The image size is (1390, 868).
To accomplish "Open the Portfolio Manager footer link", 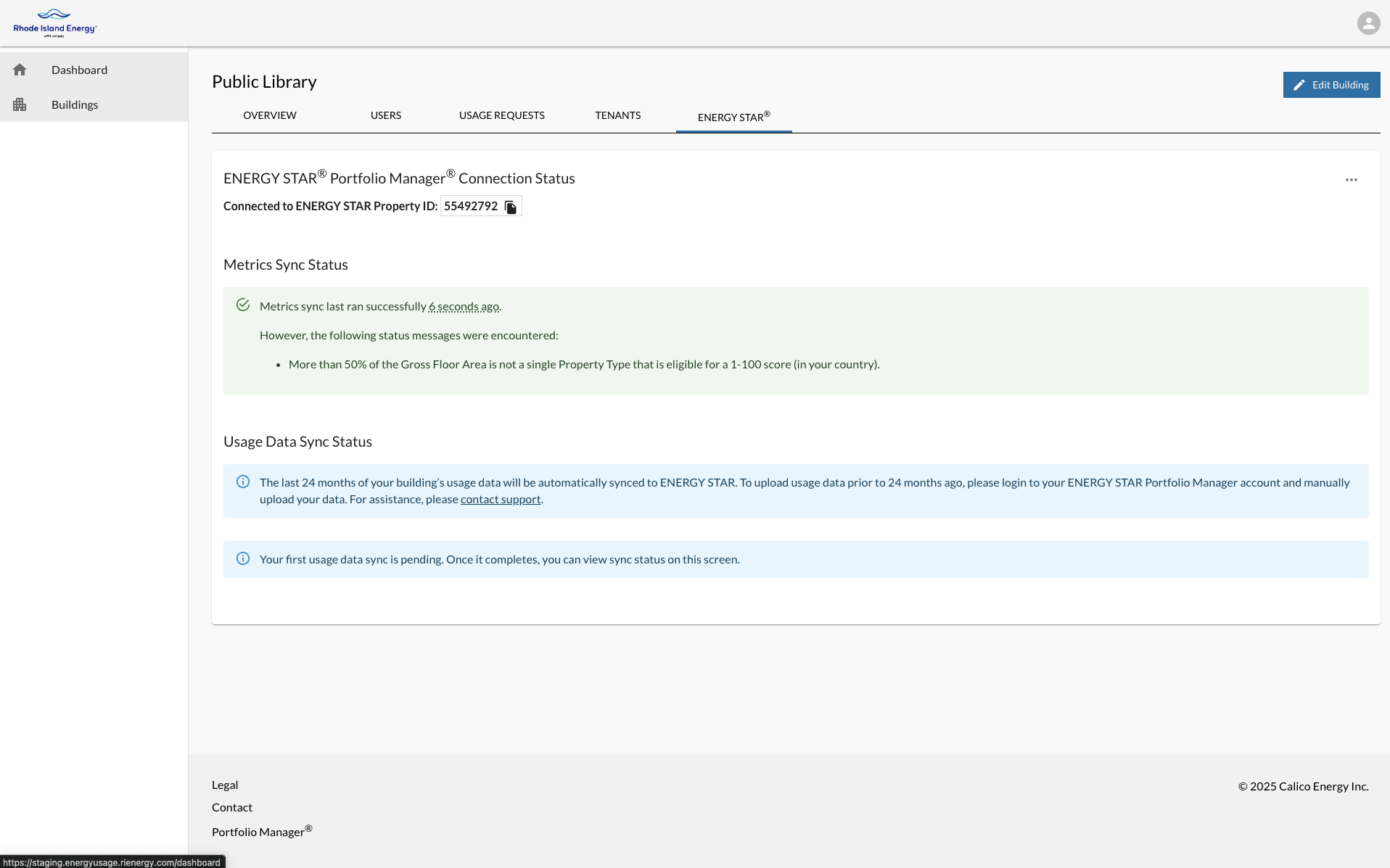I will click(262, 831).
